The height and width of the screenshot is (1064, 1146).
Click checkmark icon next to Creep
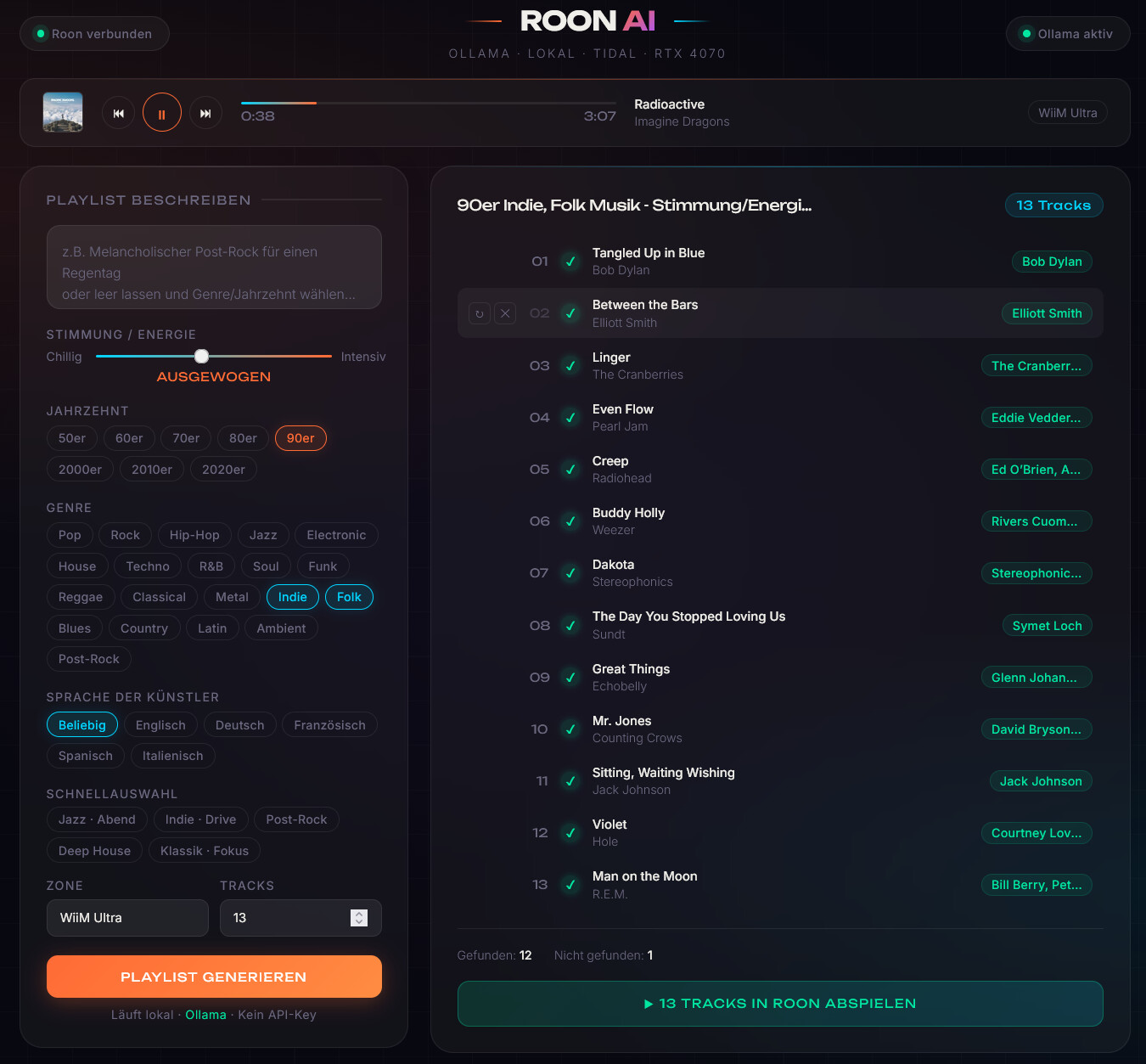pyautogui.click(x=570, y=470)
